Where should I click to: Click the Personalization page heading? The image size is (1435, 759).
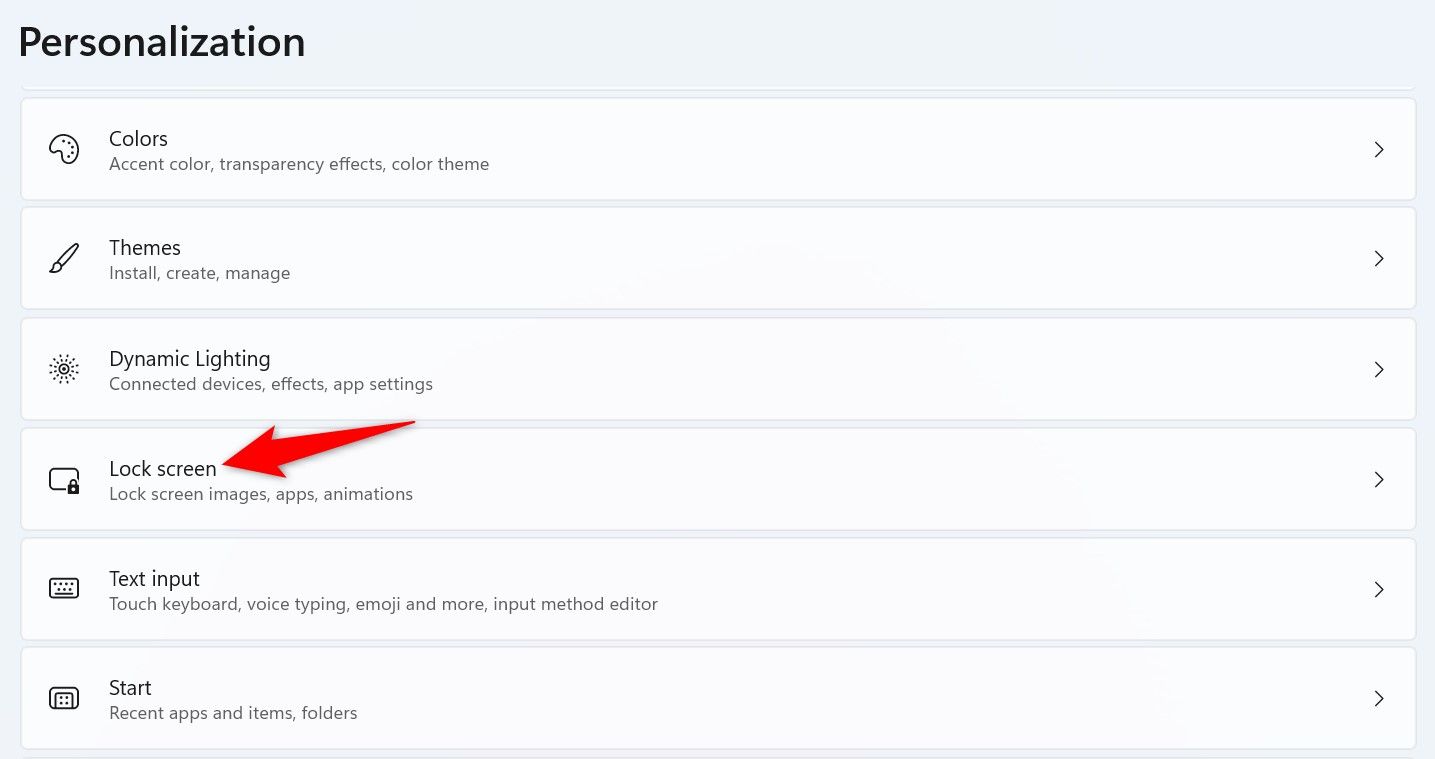pyautogui.click(x=162, y=42)
